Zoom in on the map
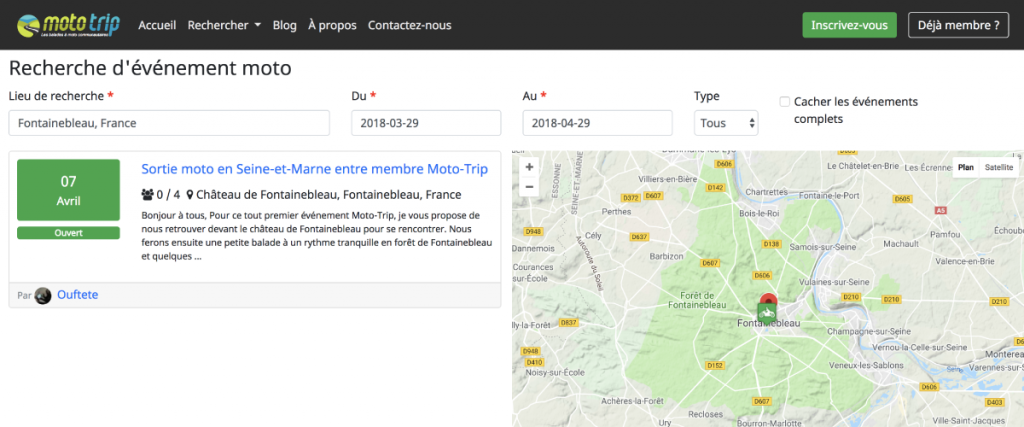 point(529,167)
